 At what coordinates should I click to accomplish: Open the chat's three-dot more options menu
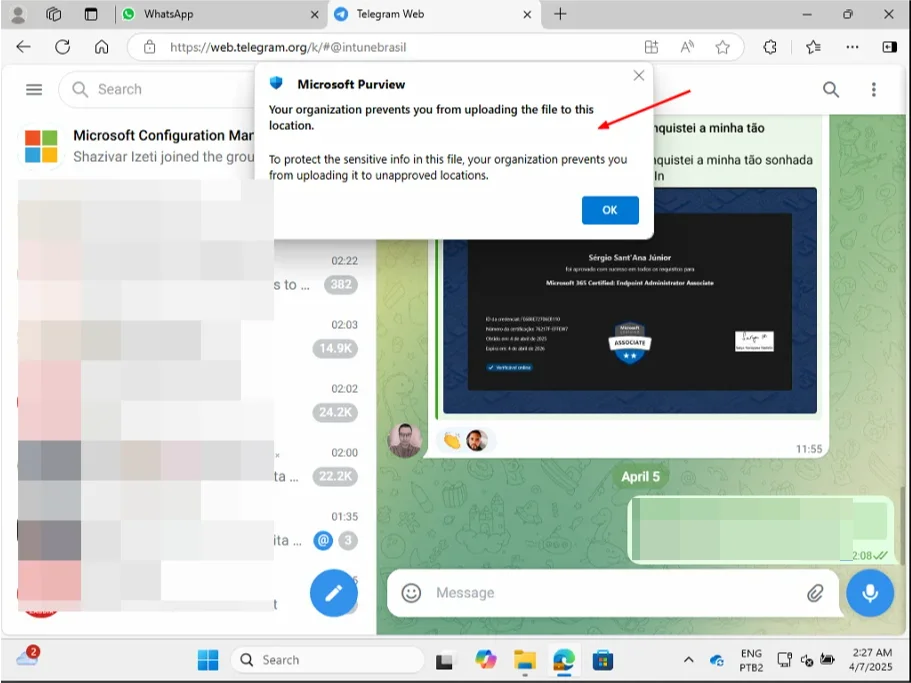click(x=873, y=89)
